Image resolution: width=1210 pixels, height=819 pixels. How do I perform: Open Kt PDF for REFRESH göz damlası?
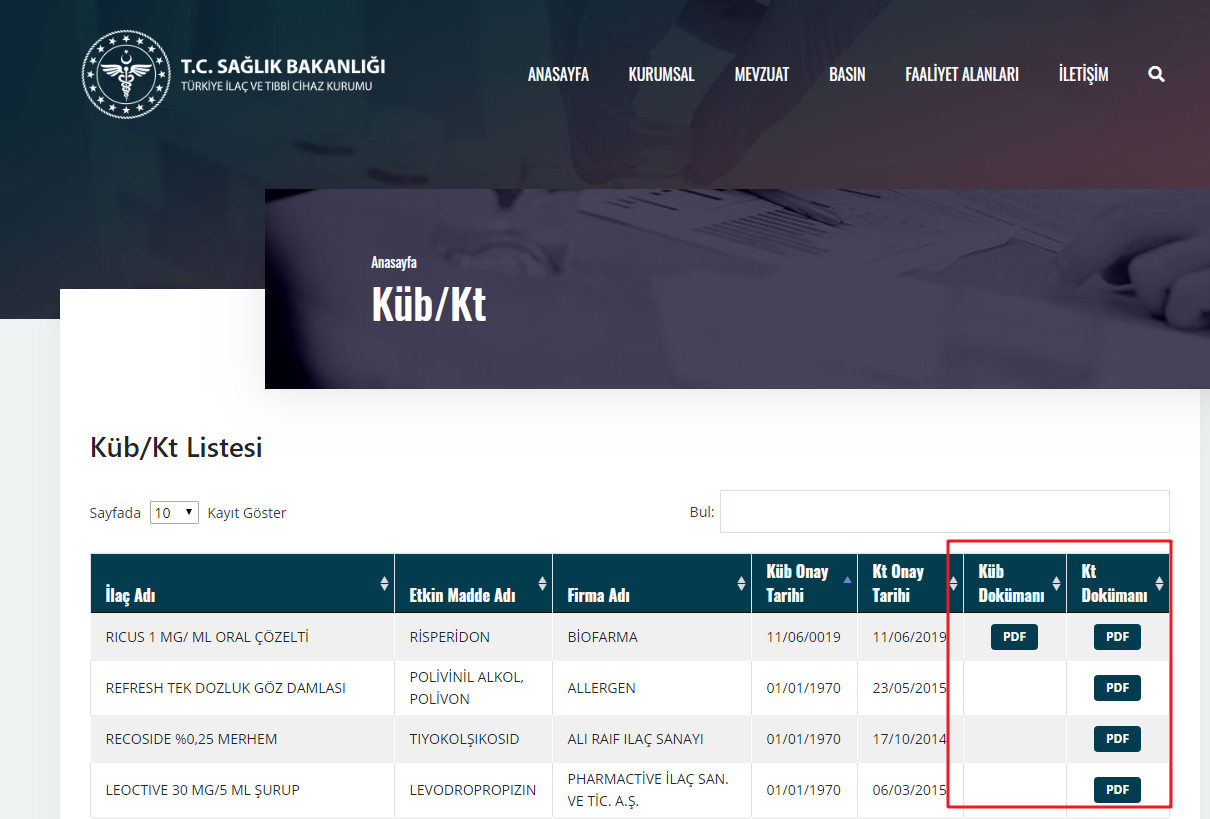tap(1117, 688)
